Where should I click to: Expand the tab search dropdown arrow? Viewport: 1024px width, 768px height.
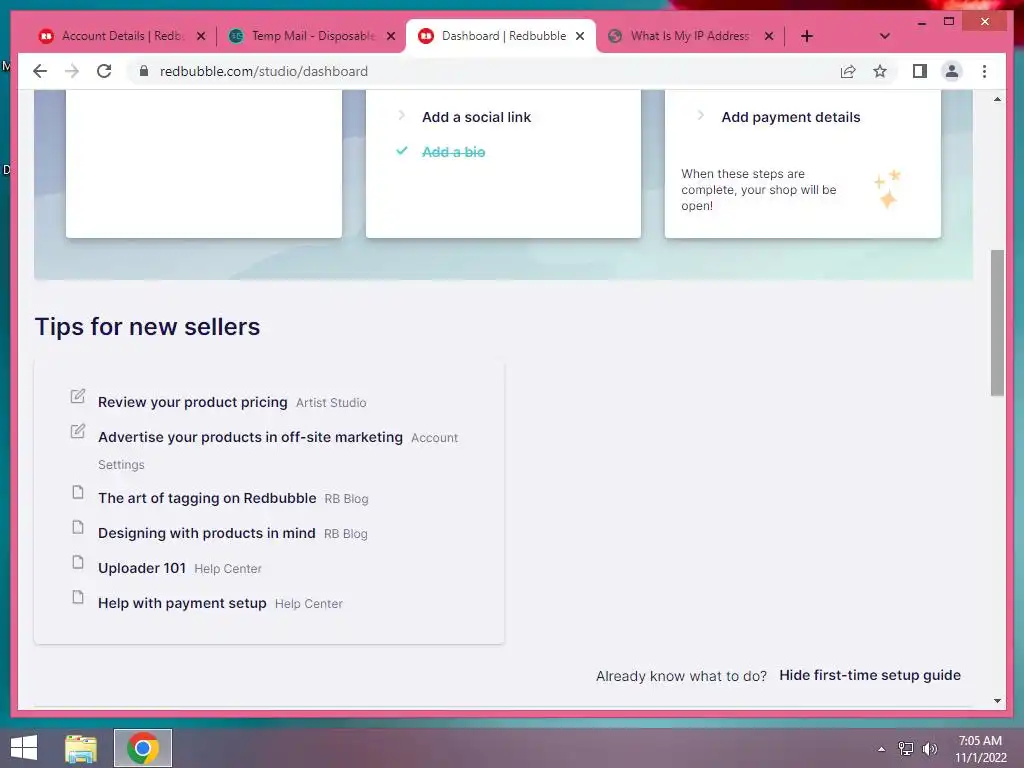[884, 36]
